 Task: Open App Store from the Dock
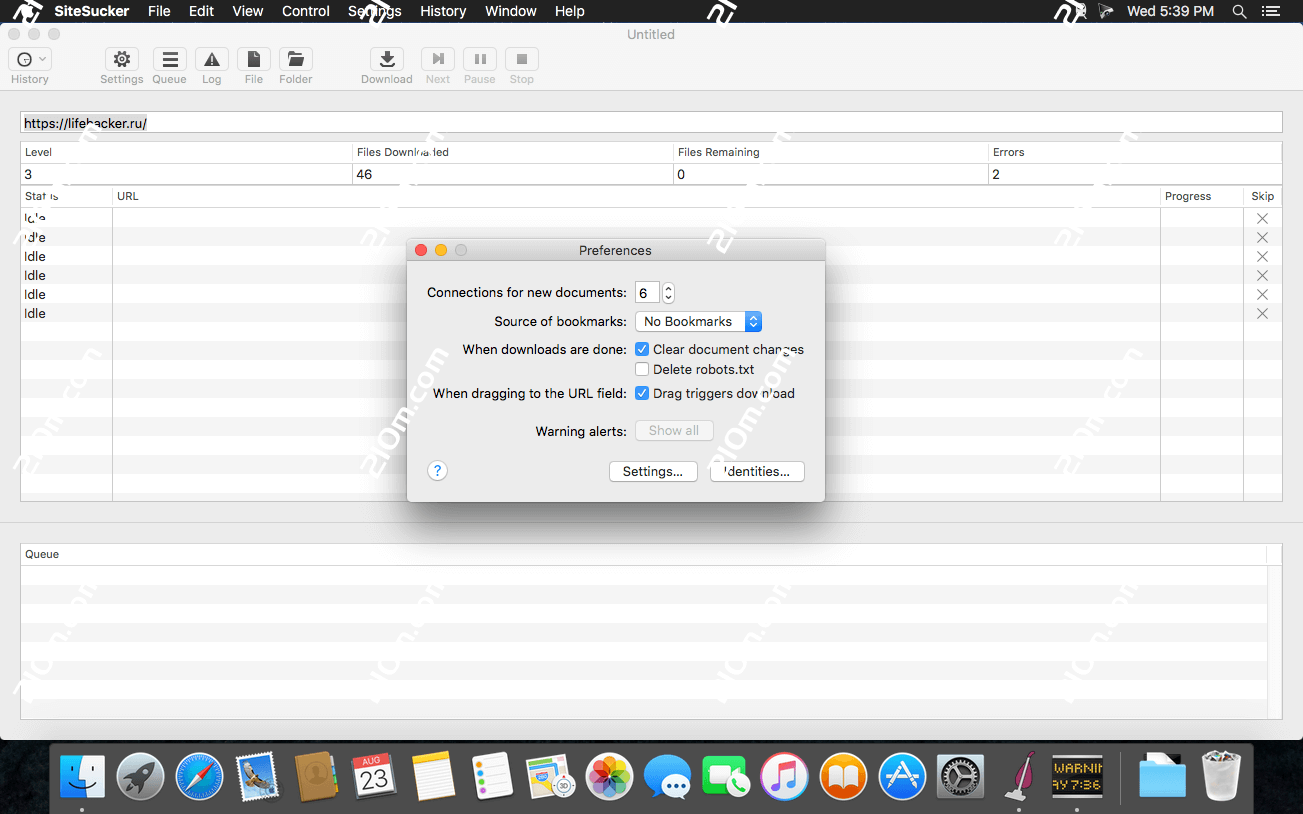click(903, 776)
